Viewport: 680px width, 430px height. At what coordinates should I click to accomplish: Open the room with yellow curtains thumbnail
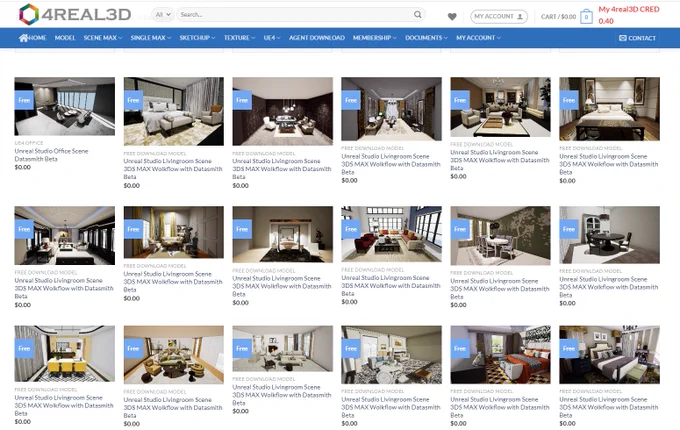(x=173, y=232)
